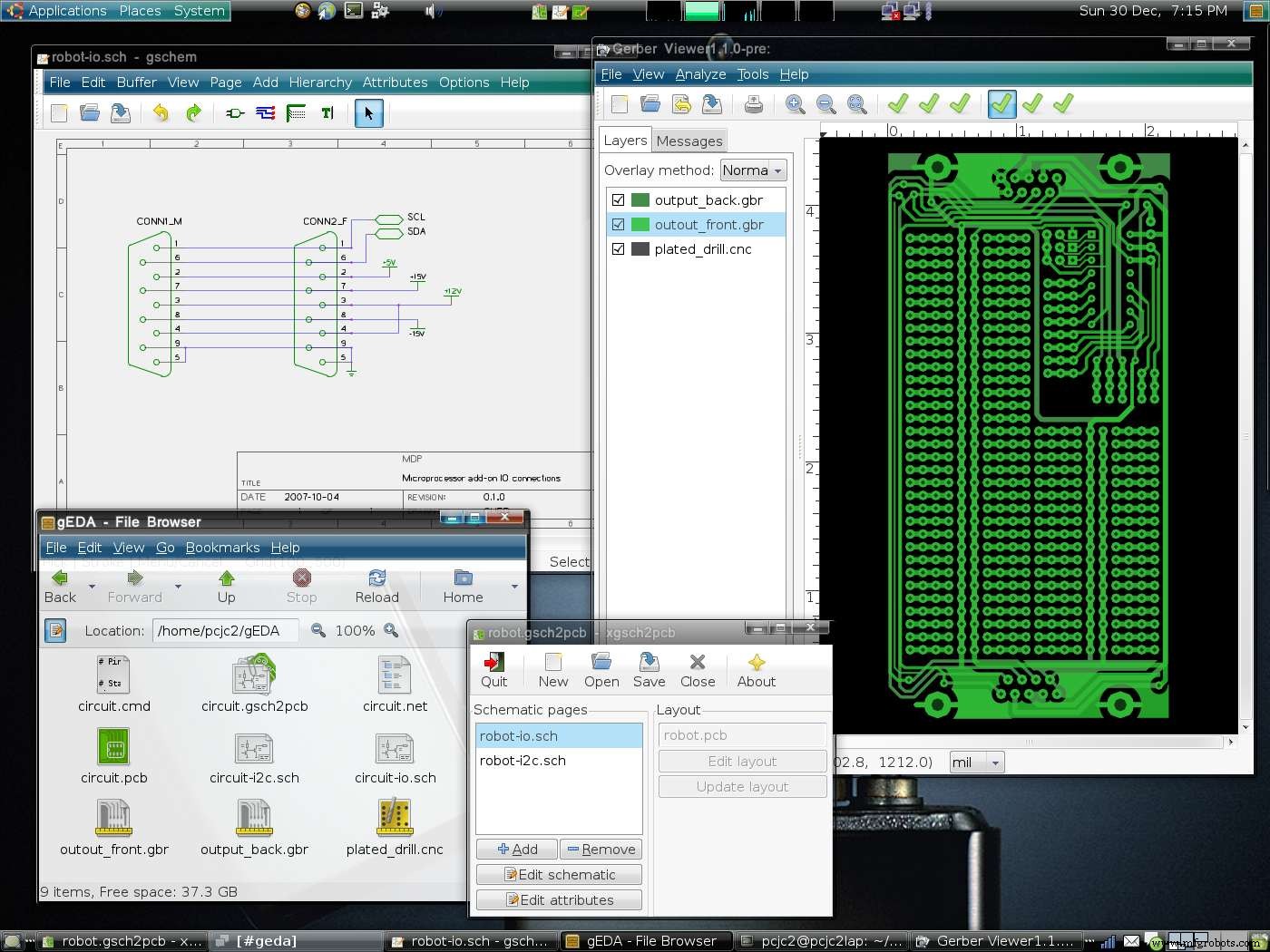The width and height of the screenshot is (1270, 952).
Task: Expand the zoom percentage control in File Browser
Action: coord(390,630)
